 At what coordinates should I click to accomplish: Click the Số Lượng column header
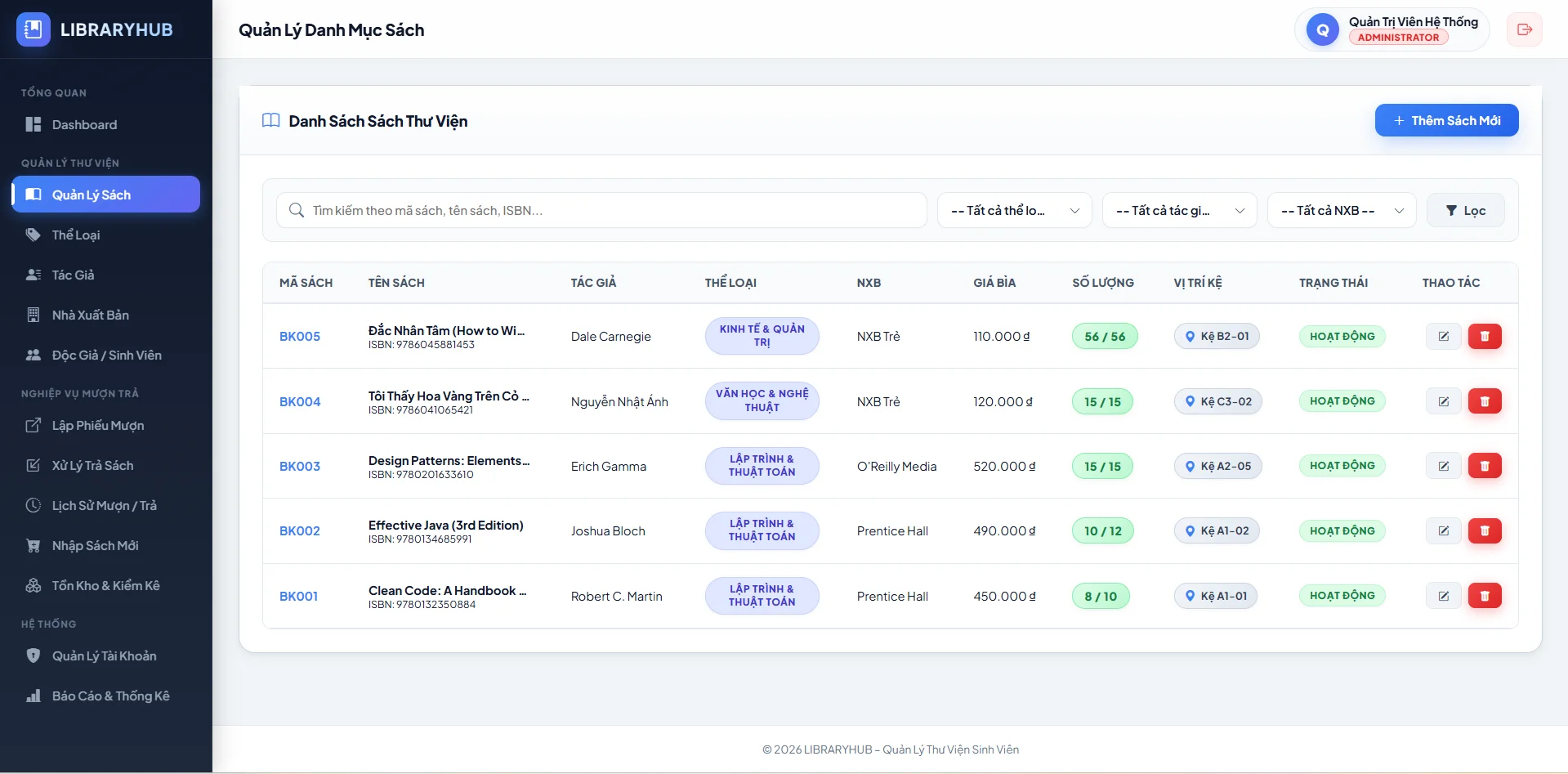pyautogui.click(x=1103, y=283)
